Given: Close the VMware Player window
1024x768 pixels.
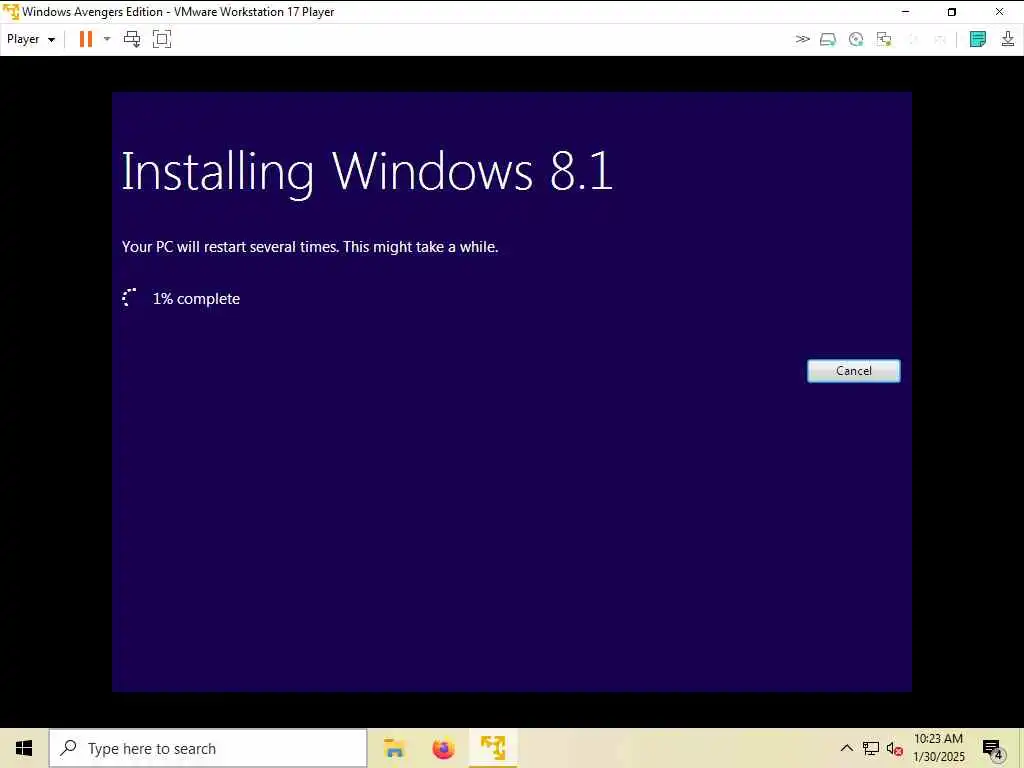Looking at the screenshot, I should click(999, 12).
